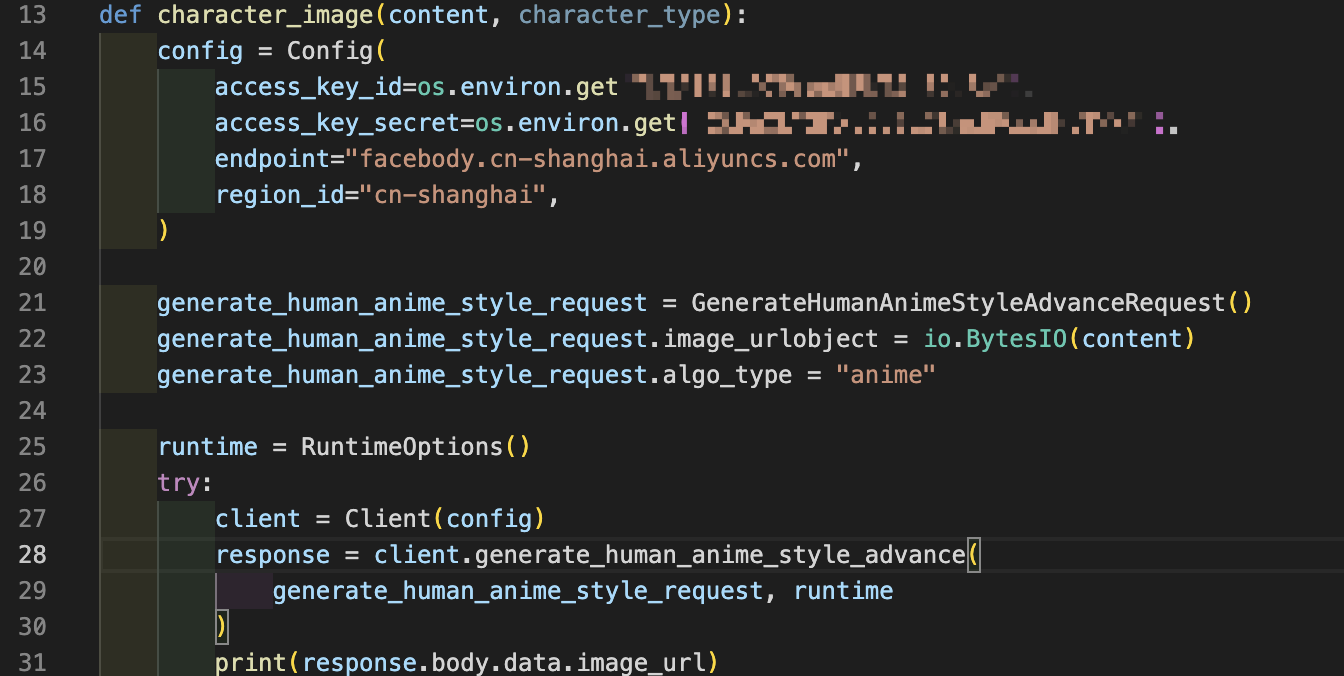1344x676 pixels.
Task: Click generate_human_anime_style_request on line 21
Action: pyautogui.click(x=402, y=303)
